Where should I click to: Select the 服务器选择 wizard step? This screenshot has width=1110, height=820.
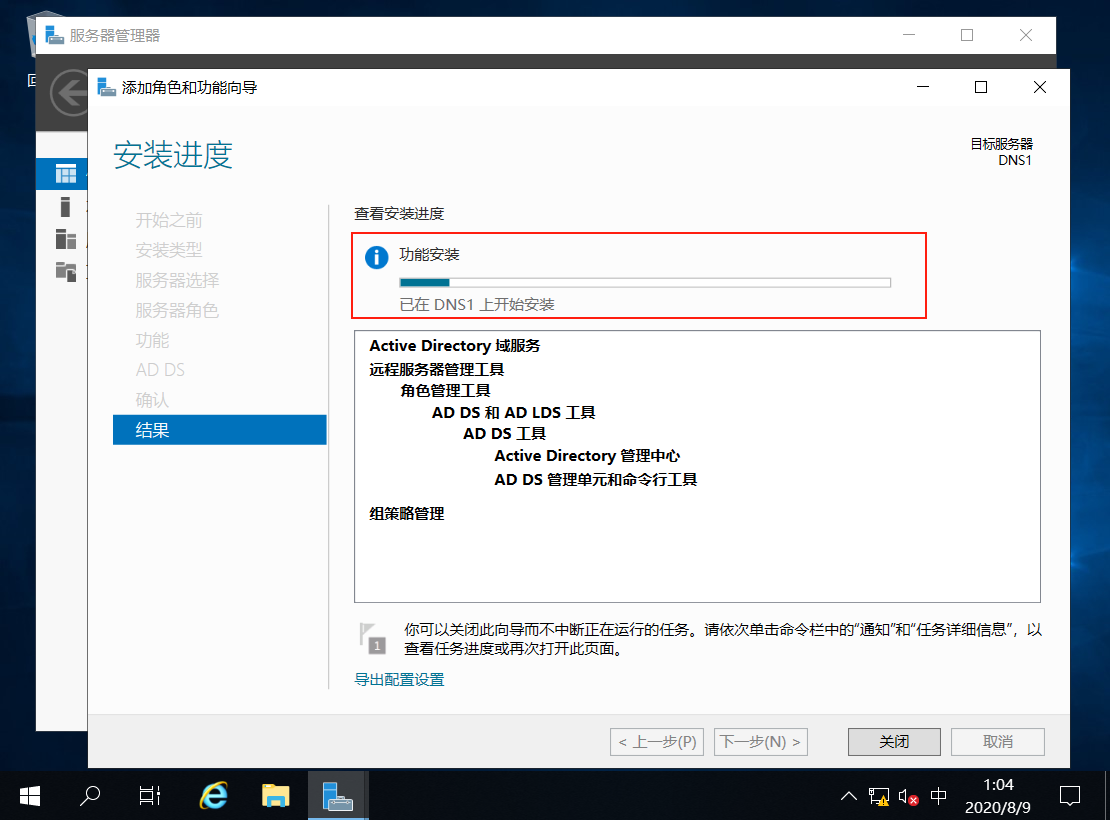[x=177, y=280]
